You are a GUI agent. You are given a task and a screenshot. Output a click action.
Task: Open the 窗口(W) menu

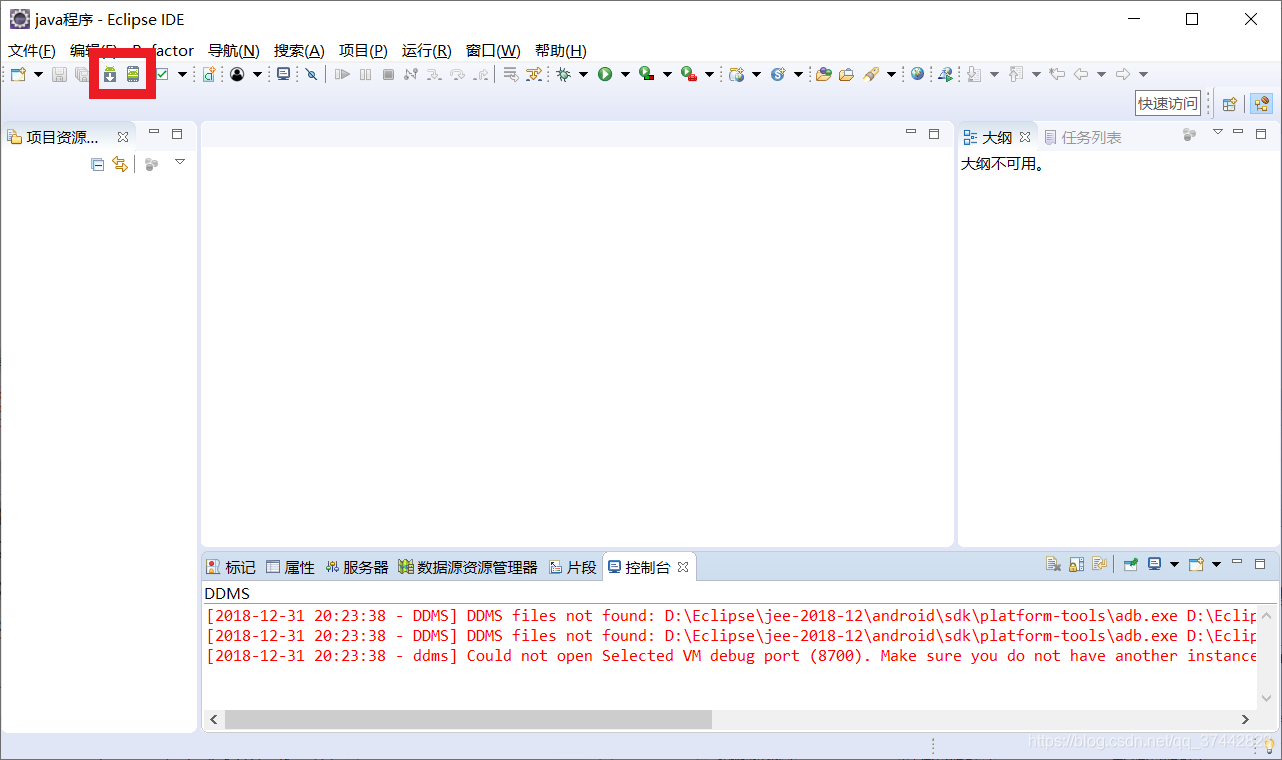pyautogui.click(x=493, y=51)
